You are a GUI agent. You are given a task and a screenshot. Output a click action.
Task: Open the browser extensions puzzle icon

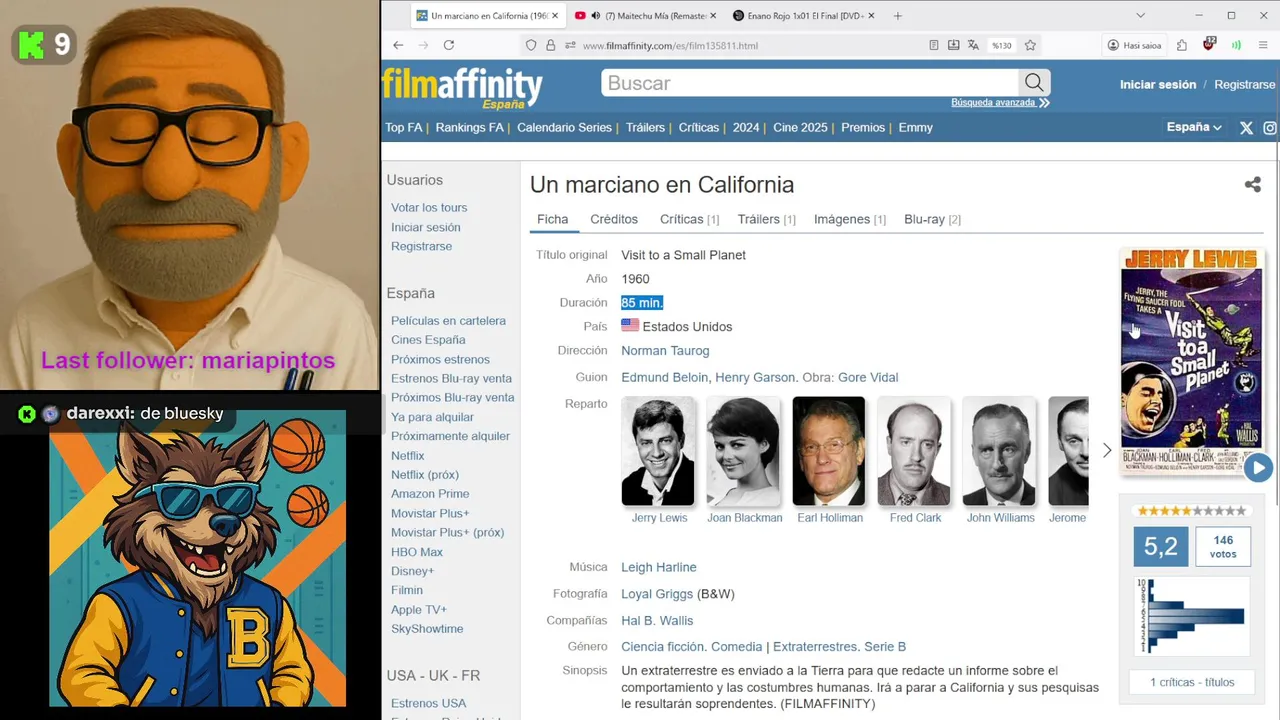(1182, 45)
